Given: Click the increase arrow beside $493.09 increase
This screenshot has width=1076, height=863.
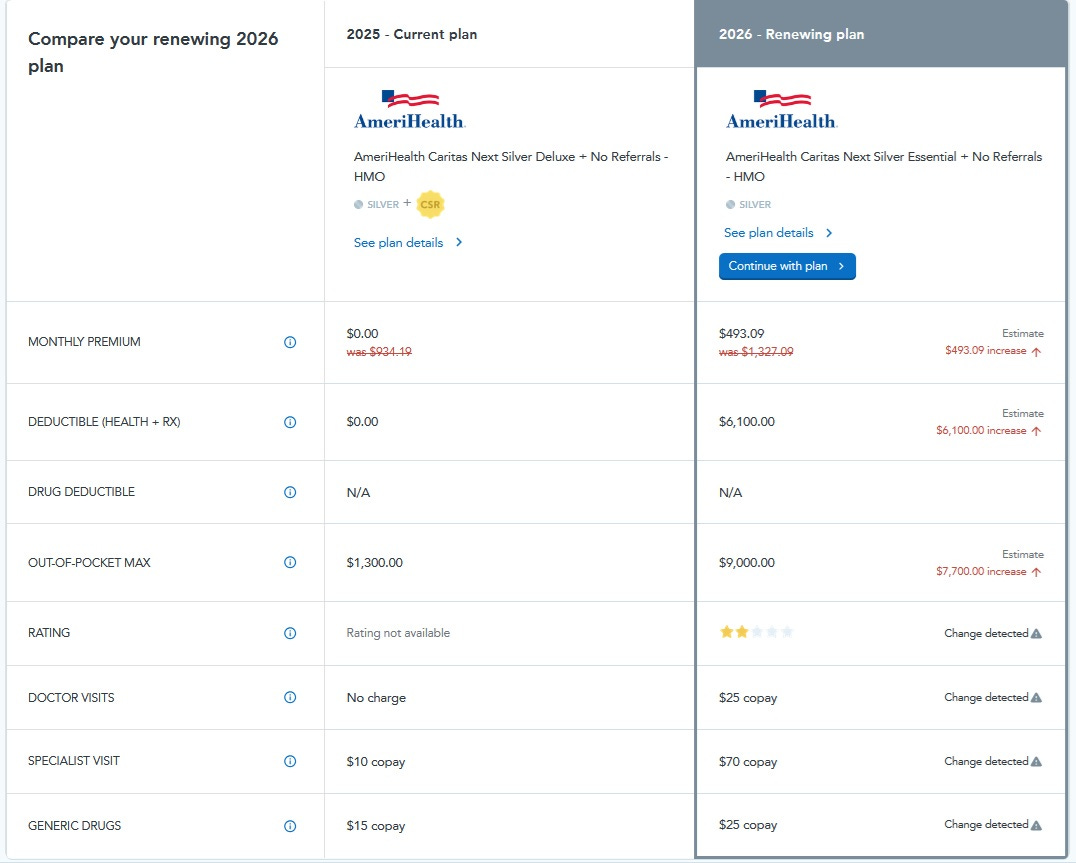Looking at the screenshot, I should coord(1036,351).
